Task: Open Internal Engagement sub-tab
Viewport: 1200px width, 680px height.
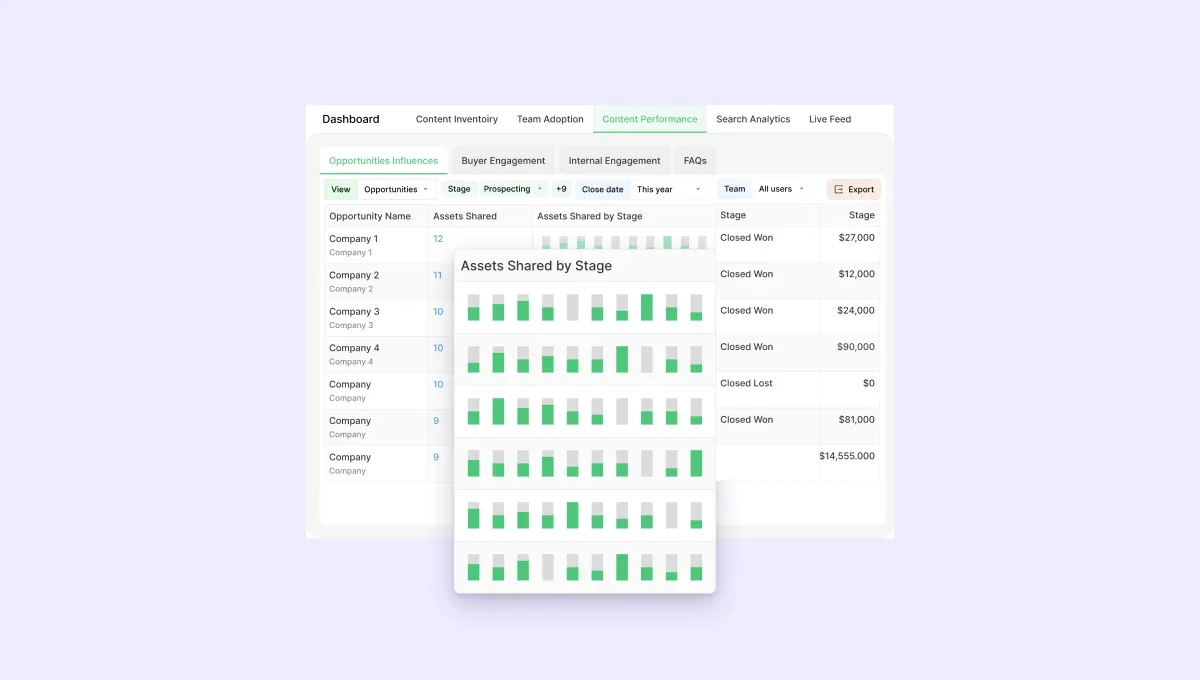Action: click(x=615, y=160)
